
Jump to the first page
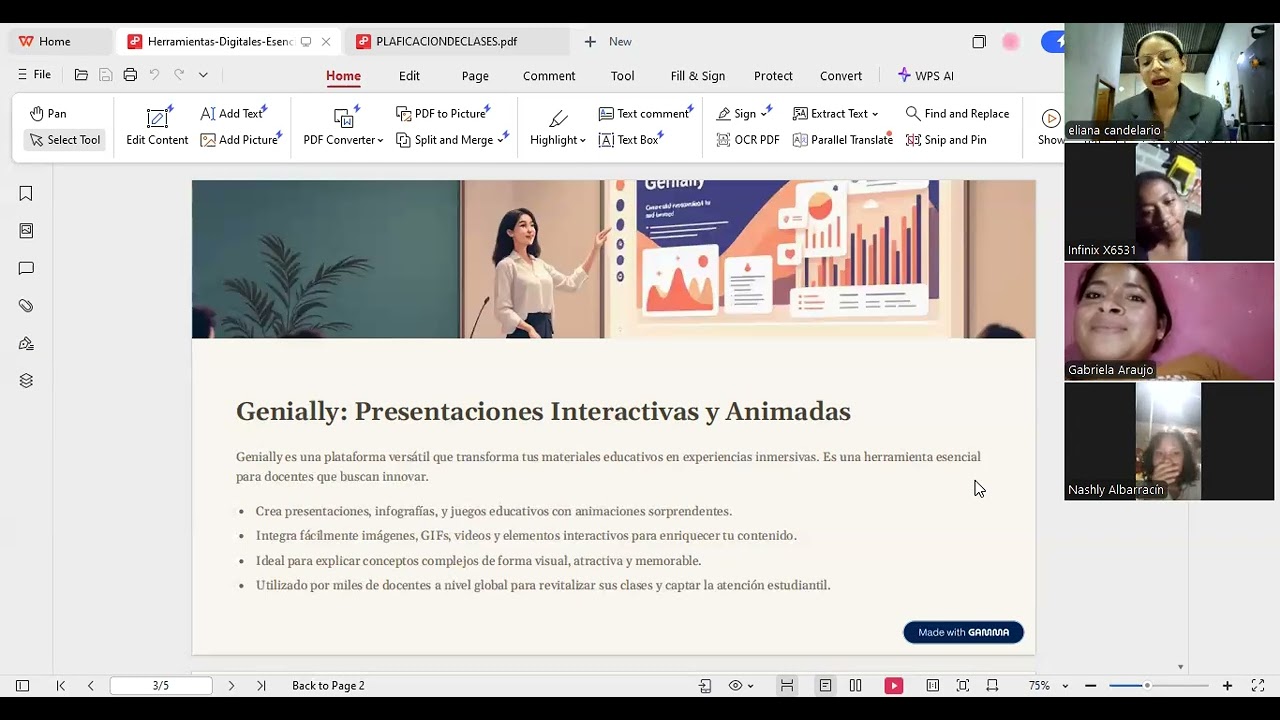[61, 686]
